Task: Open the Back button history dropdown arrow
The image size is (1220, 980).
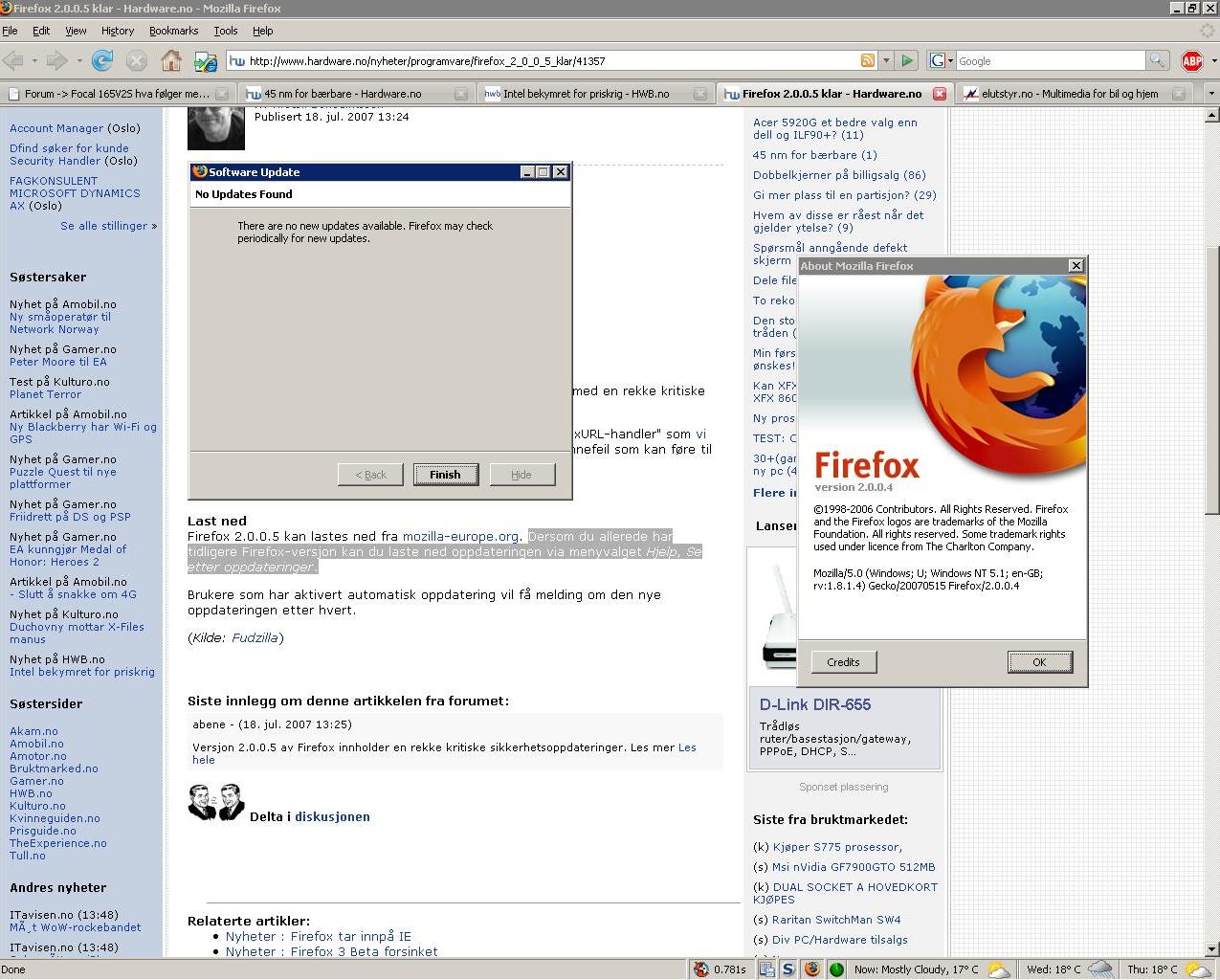Action: point(34,61)
